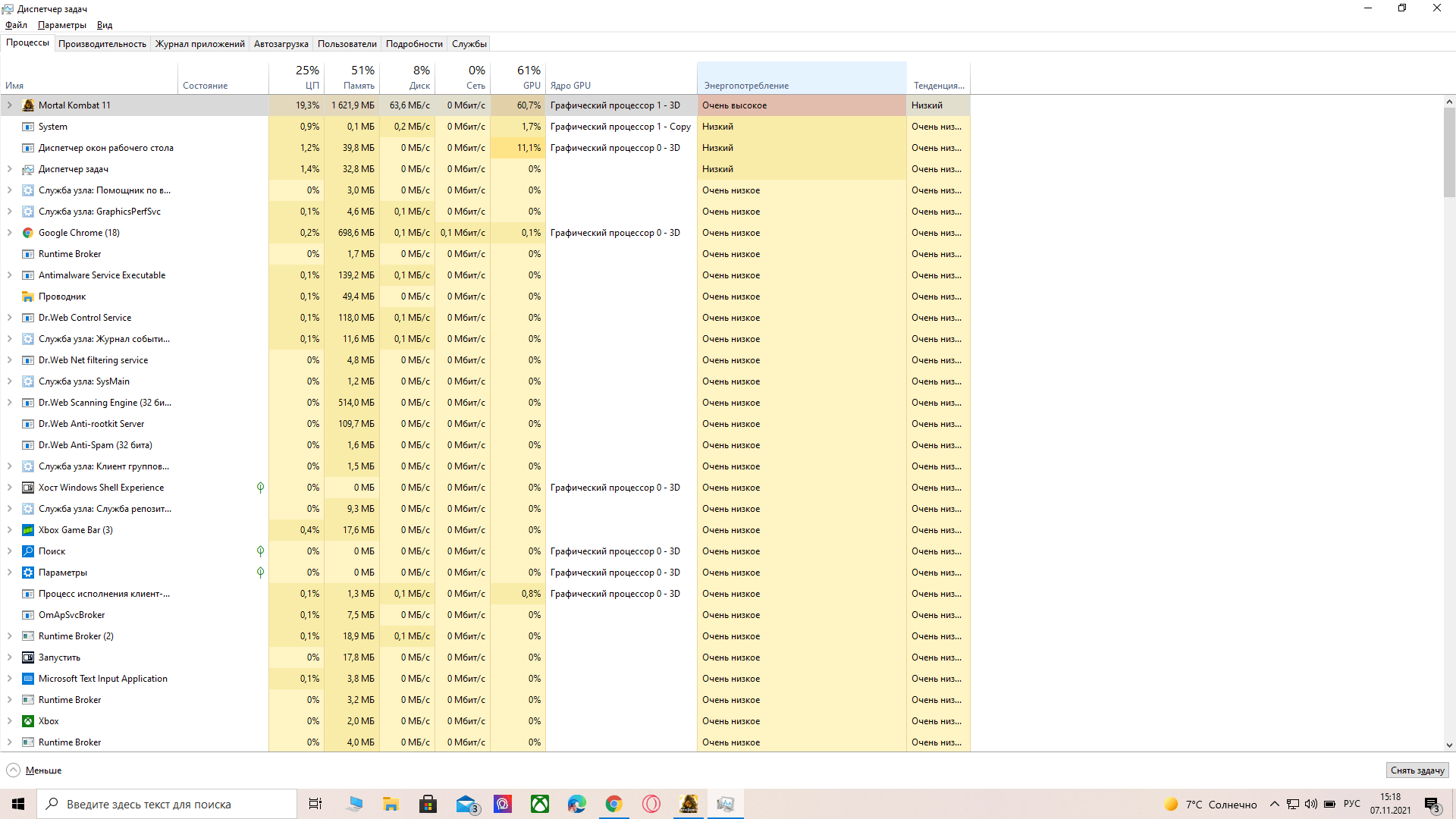The height and width of the screenshot is (819, 1456).
Task: Sort by the Память column header
Action: 352,77
